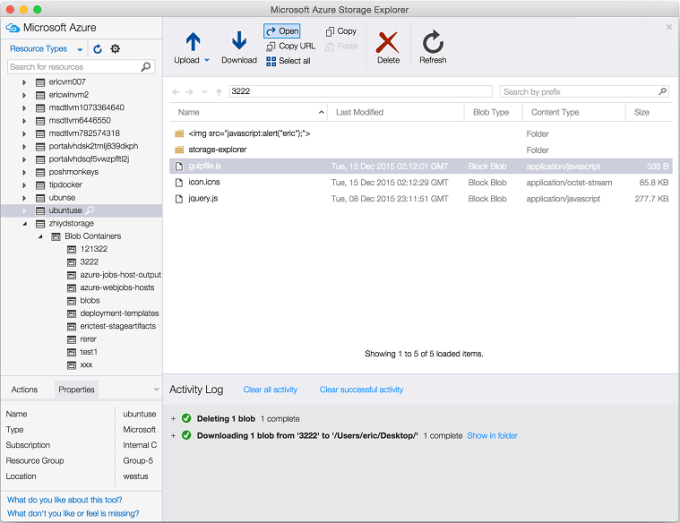Expand the tipdocker storage account
The height and width of the screenshot is (523, 680).
(x=24, y=185)
